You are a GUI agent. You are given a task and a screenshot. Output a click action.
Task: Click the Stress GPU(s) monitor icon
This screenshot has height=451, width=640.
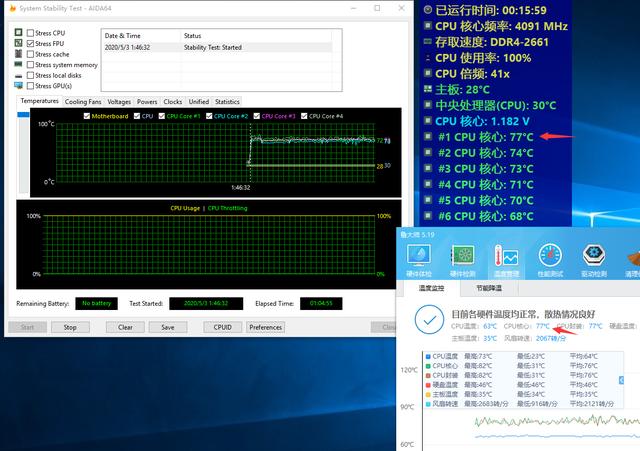tap(18, 85)
